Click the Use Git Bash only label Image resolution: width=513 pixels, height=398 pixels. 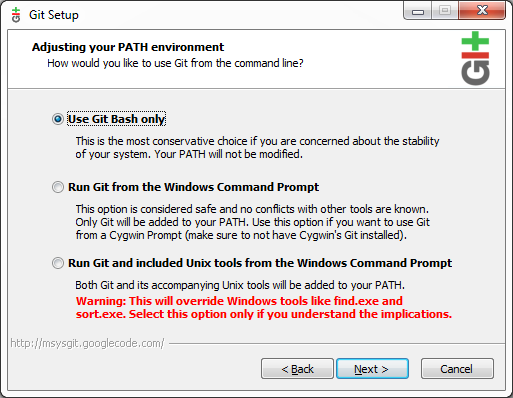pyautogui.click(x=116, y=119)
